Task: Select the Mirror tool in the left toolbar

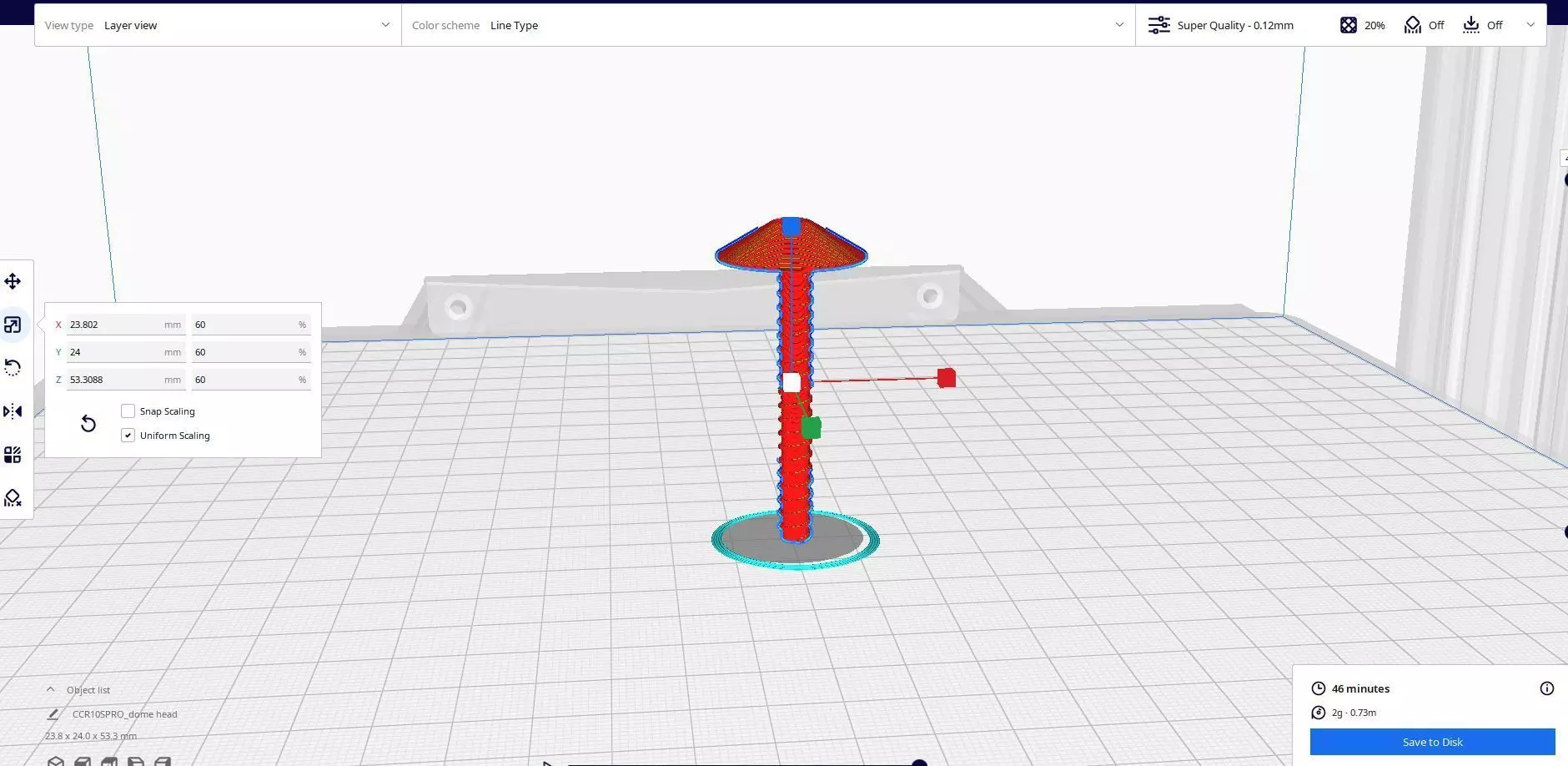Action: (13, 411)
